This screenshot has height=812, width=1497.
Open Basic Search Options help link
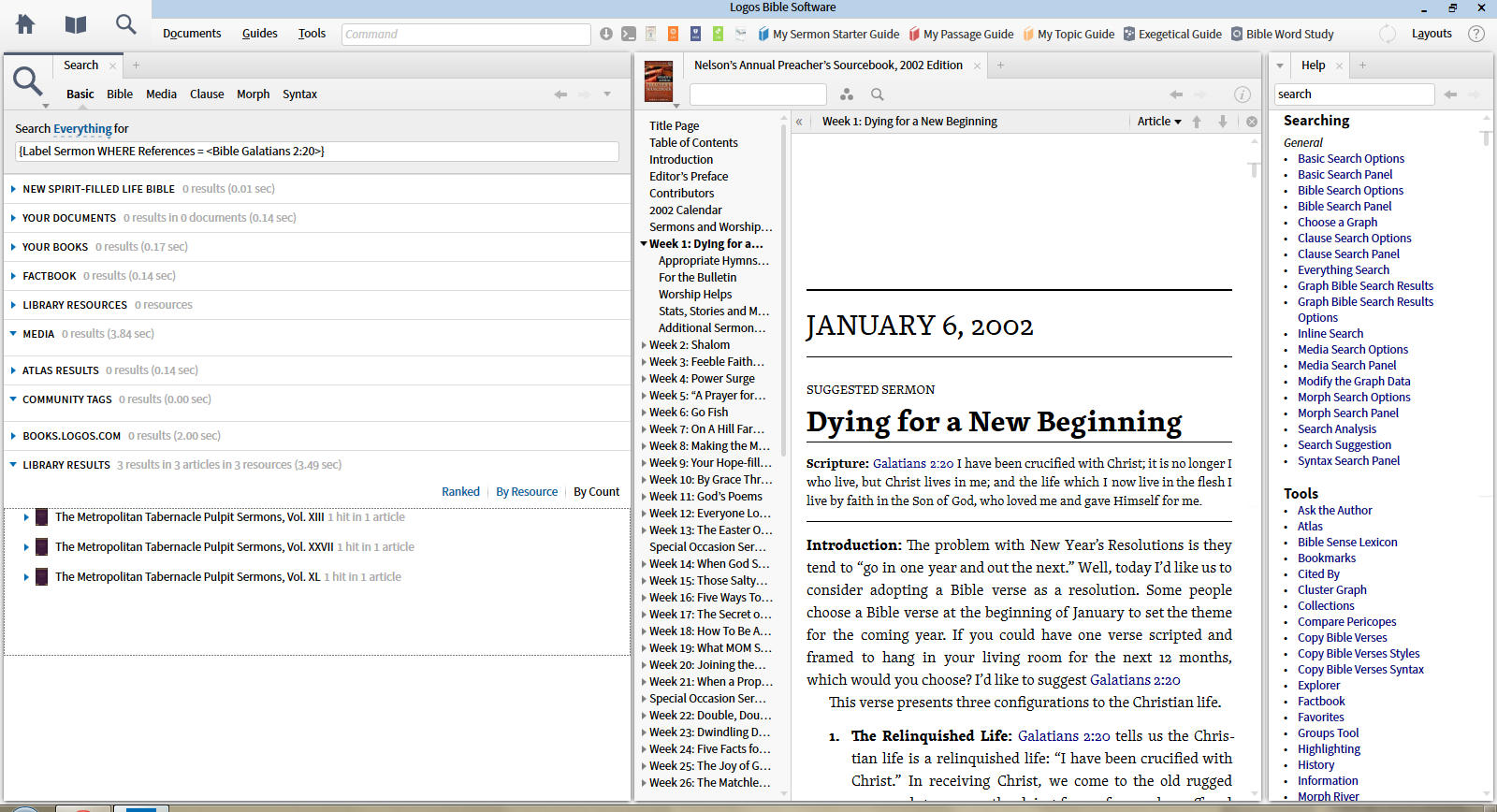coord(1351,159)
